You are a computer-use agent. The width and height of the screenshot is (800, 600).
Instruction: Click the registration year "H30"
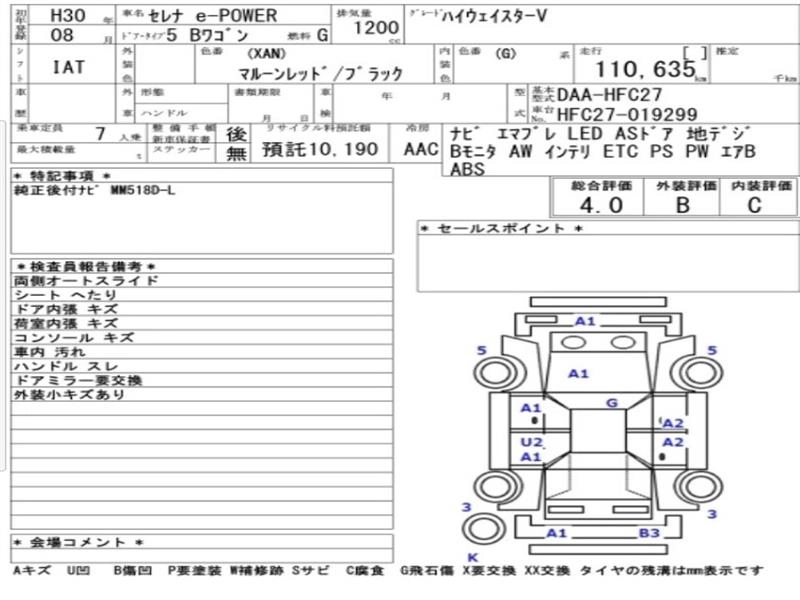pyautogui.click(x=68, y=15)
